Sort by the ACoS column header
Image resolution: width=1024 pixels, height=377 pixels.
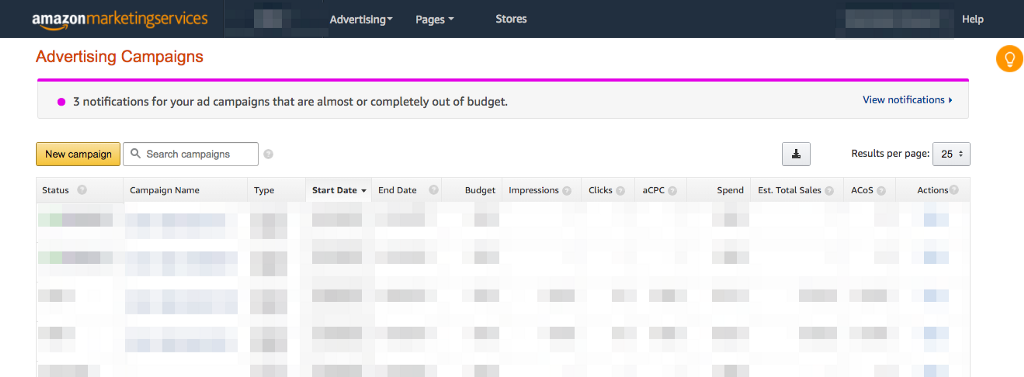862,190
